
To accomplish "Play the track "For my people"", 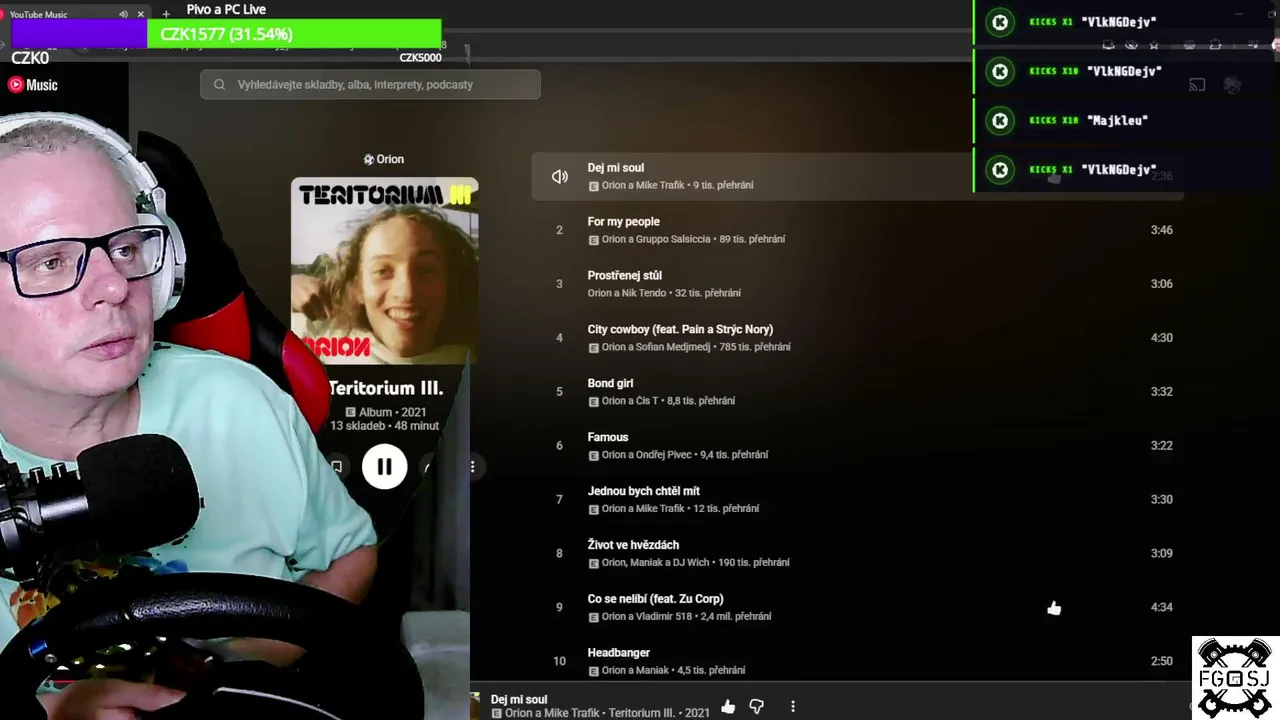I will click(624, 222).
